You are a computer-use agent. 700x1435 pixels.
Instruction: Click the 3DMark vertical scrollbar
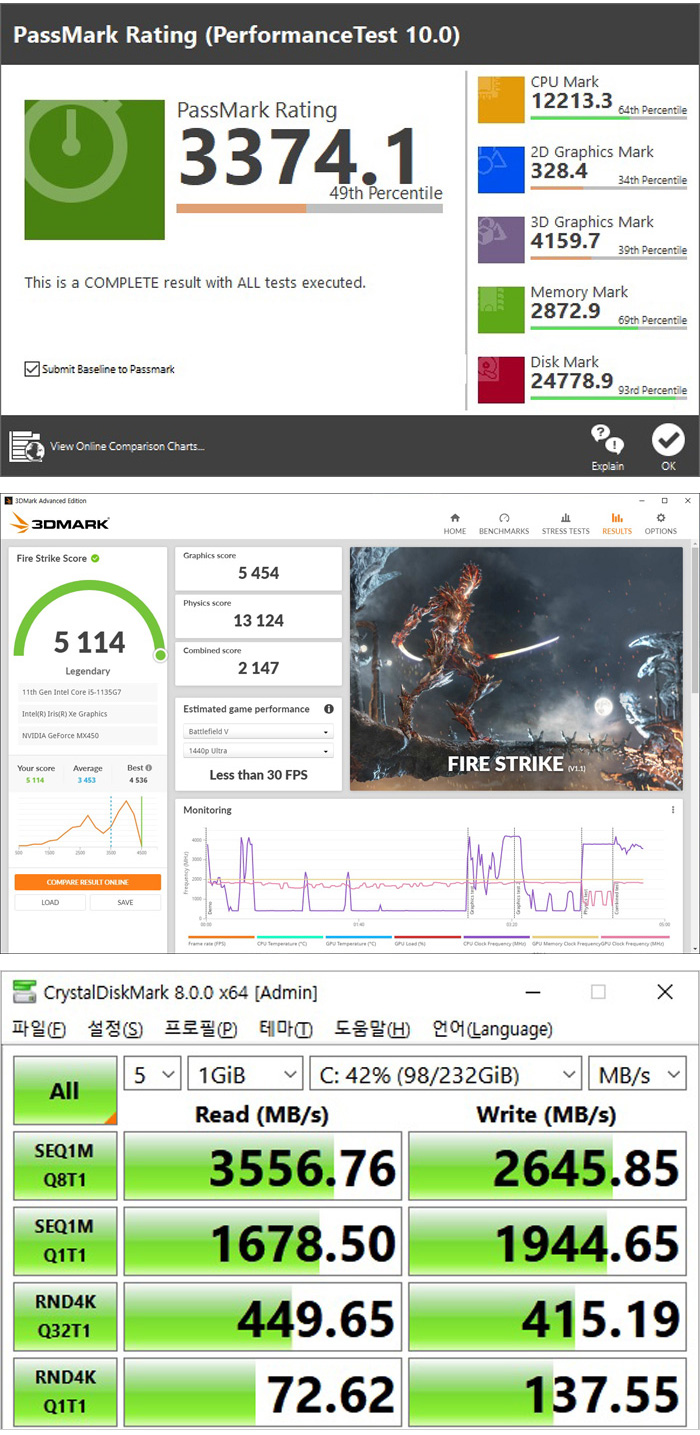693,620
